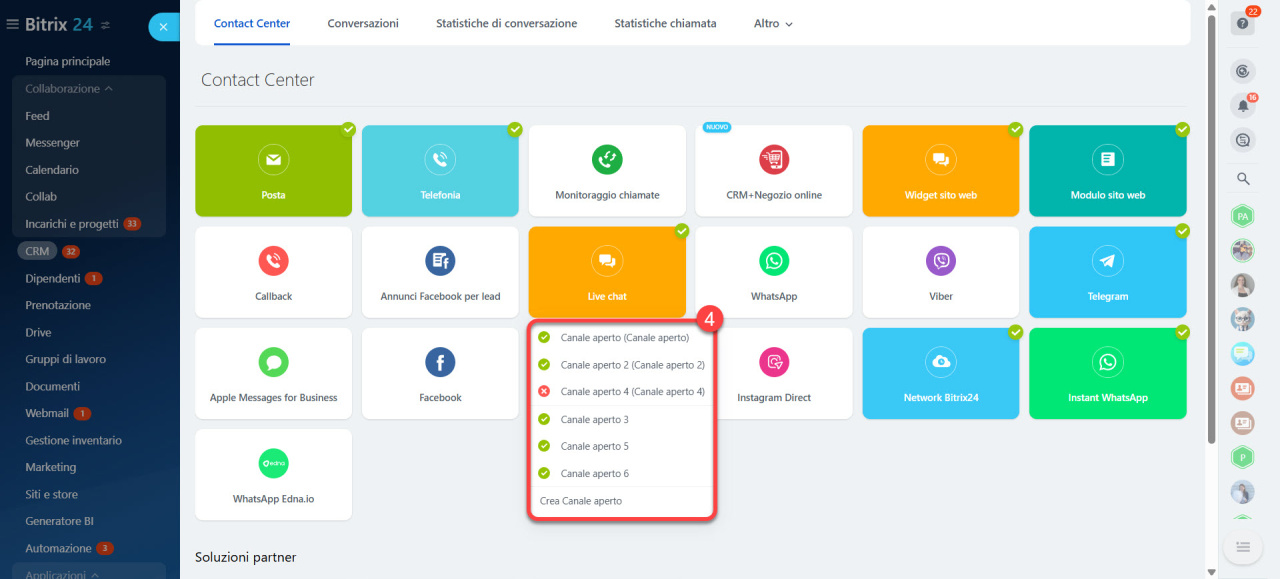1280x579 pixels.
Task: Select Canale aperto 4 (Canale aperto 4)
Action: click(622, 392)
